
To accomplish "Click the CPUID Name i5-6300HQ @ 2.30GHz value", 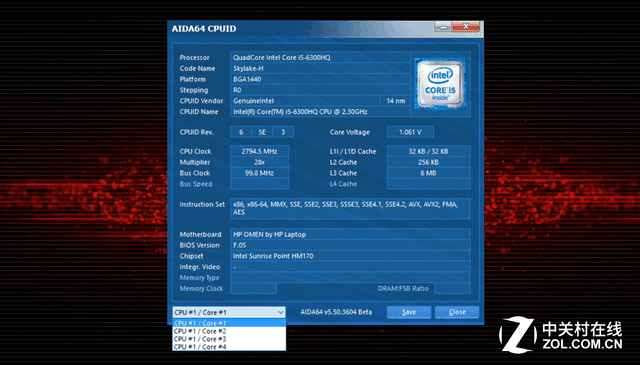I will click(x=320, y=112).
